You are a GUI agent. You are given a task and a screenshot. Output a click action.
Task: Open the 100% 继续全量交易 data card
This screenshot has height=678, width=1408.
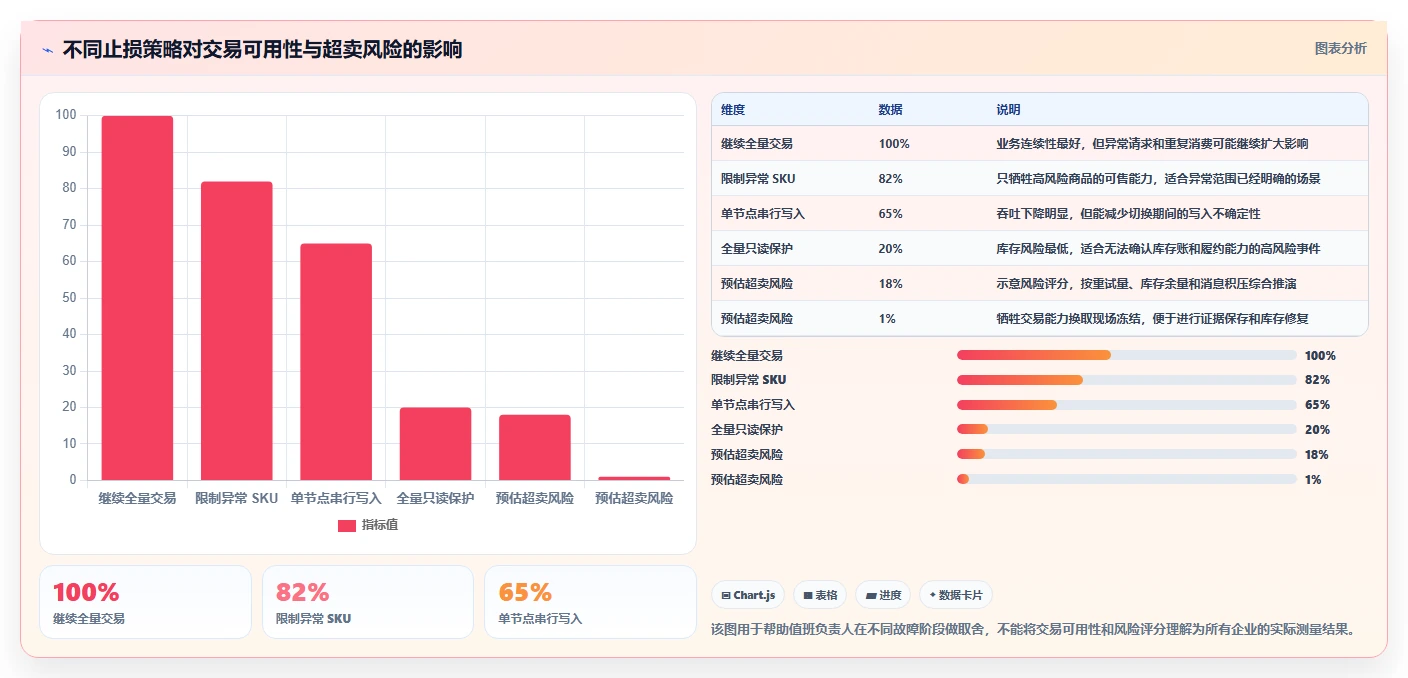145,602
